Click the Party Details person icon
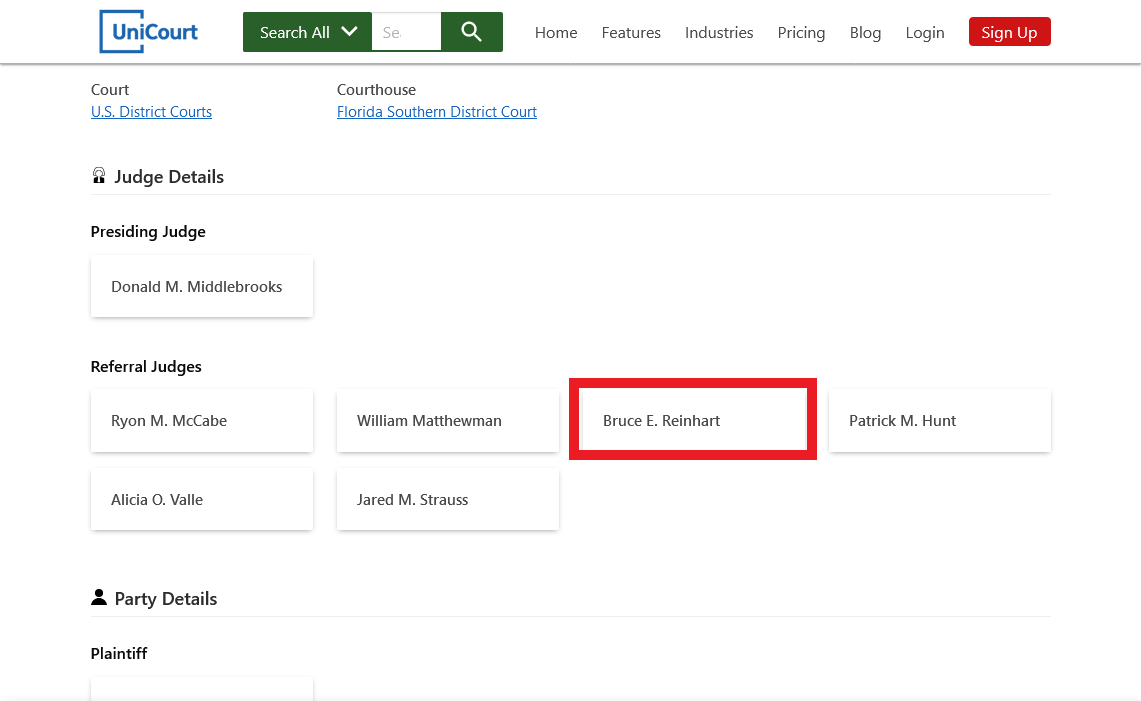This screenshot has width=1141, height=701. pos(99,598)
